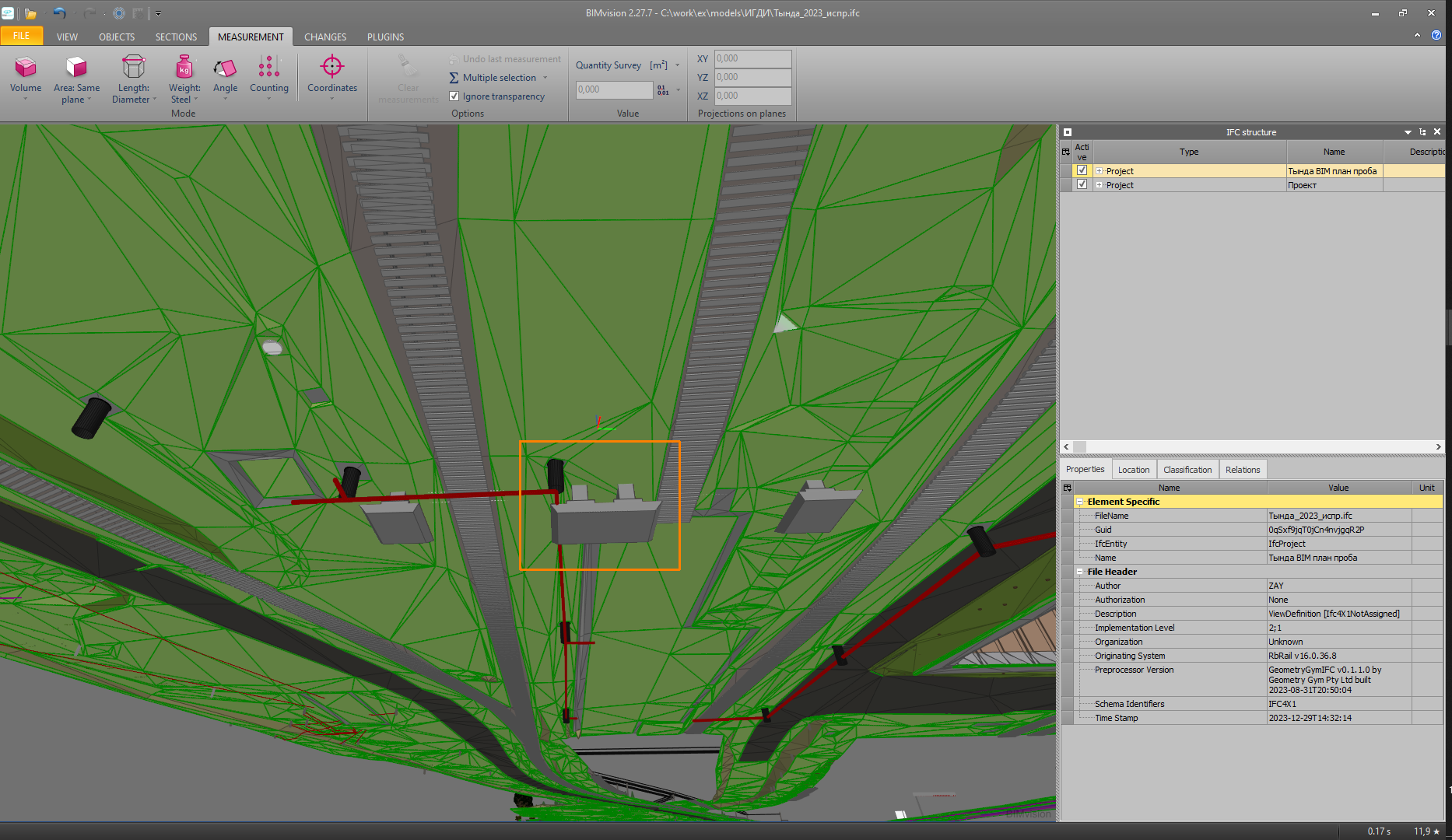Collapse the File Header section

point(1079,572)
